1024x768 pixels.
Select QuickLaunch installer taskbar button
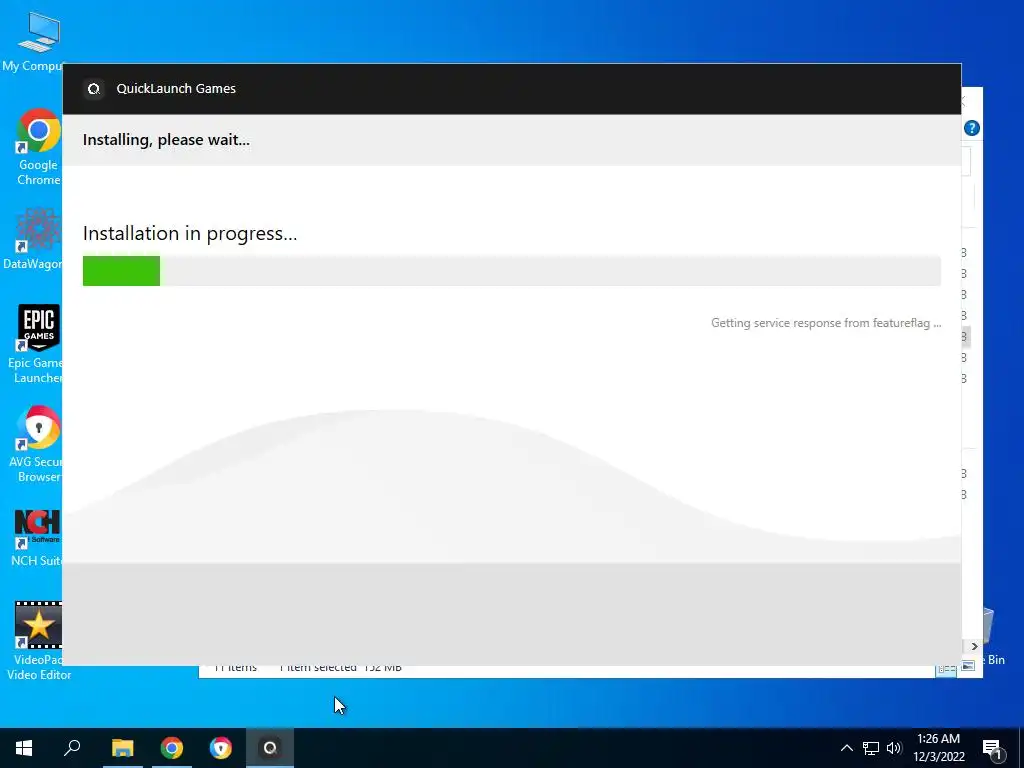point(270,748)
